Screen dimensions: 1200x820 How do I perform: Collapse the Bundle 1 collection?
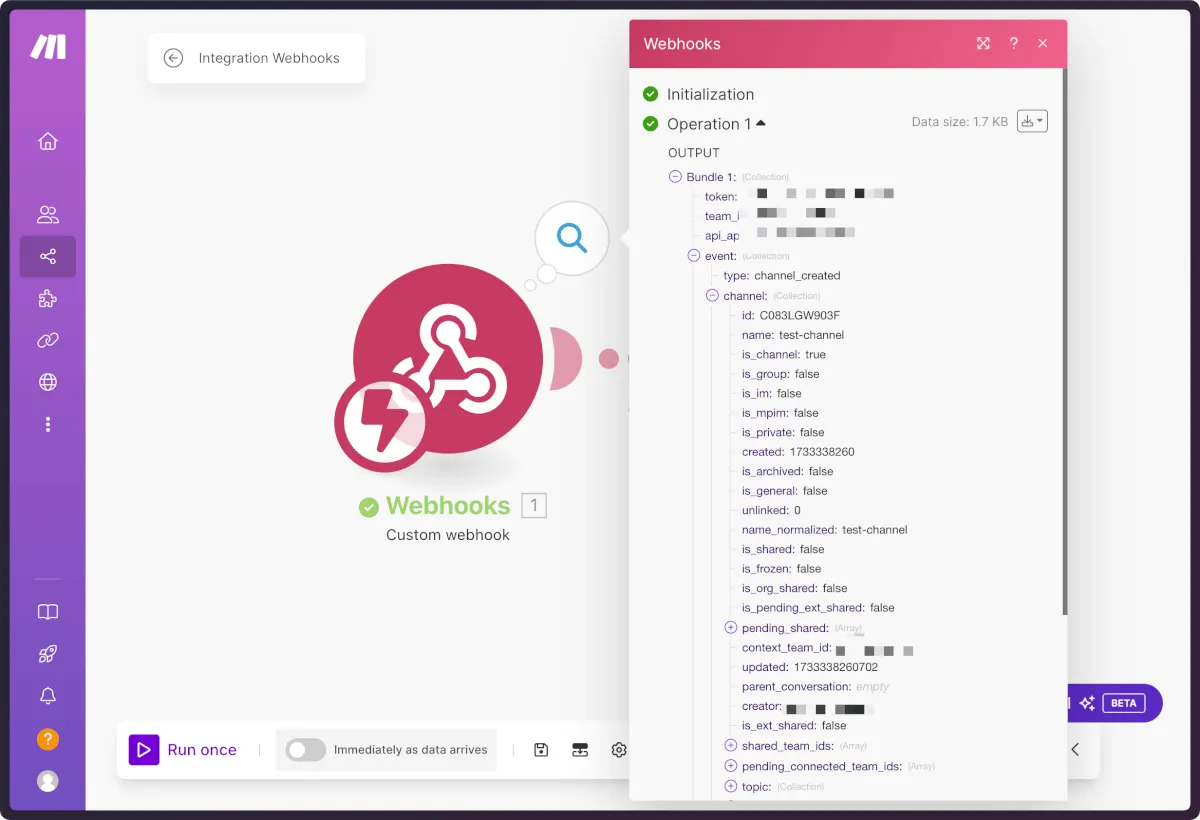(x=675, y=177)
